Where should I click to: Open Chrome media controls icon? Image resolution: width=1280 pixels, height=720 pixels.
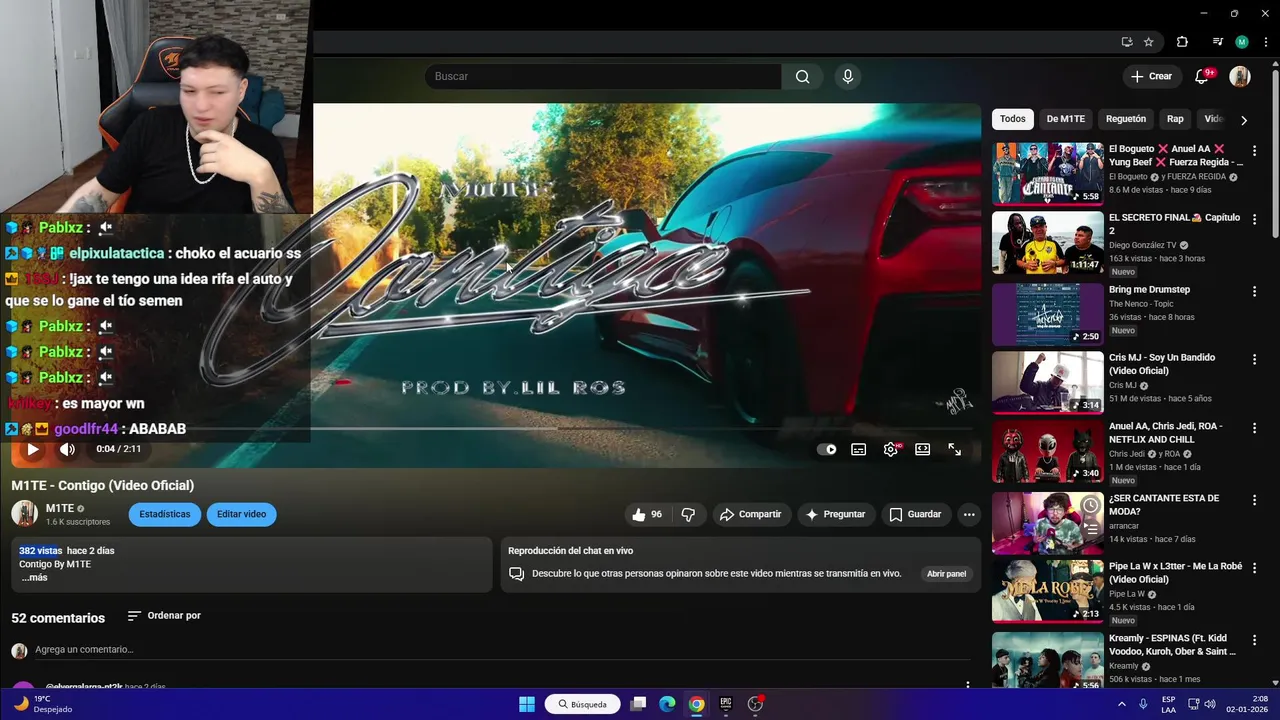pos(1218,42)
